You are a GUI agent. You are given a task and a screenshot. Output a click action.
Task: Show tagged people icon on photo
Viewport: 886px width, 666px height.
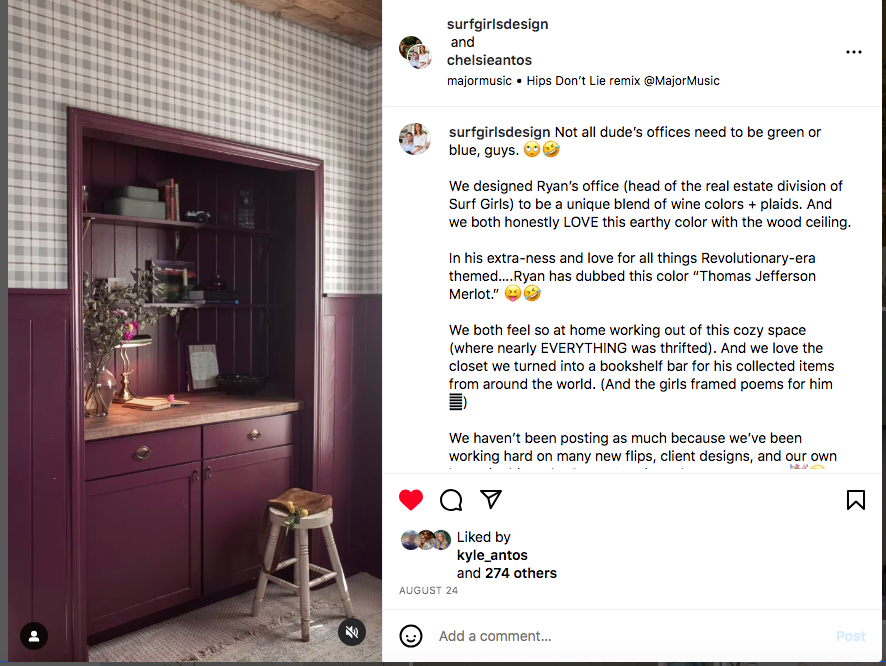pos(34,636)
